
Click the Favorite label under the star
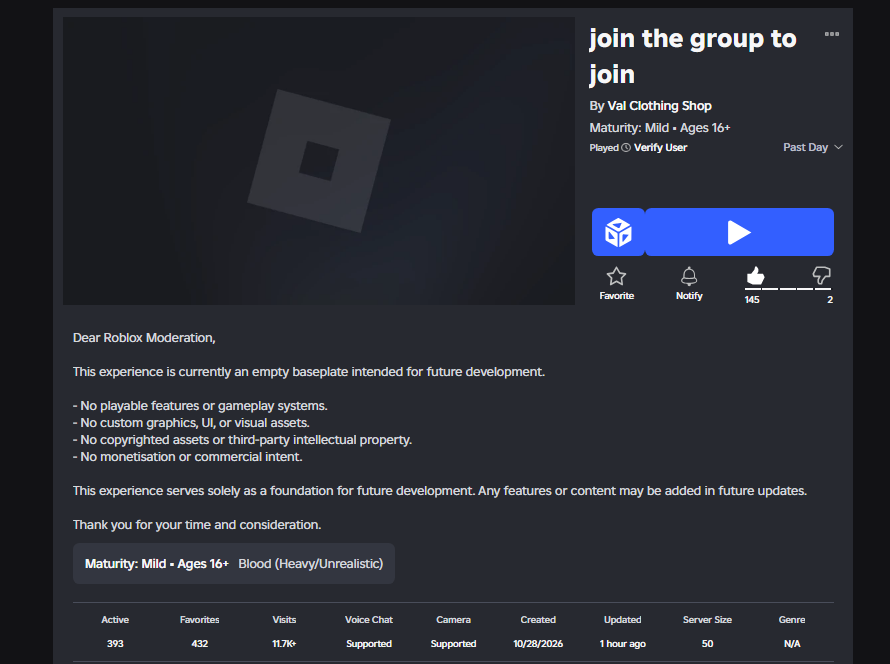click(616, 296)
